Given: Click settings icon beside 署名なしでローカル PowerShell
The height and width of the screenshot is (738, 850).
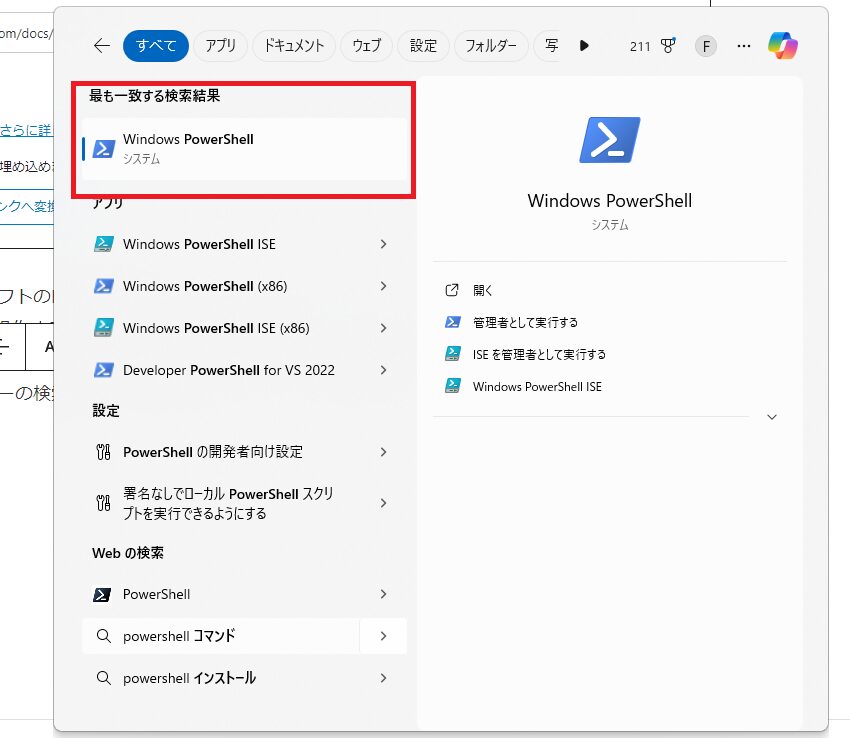Looking at the screenshot, I should click(104, 503).
